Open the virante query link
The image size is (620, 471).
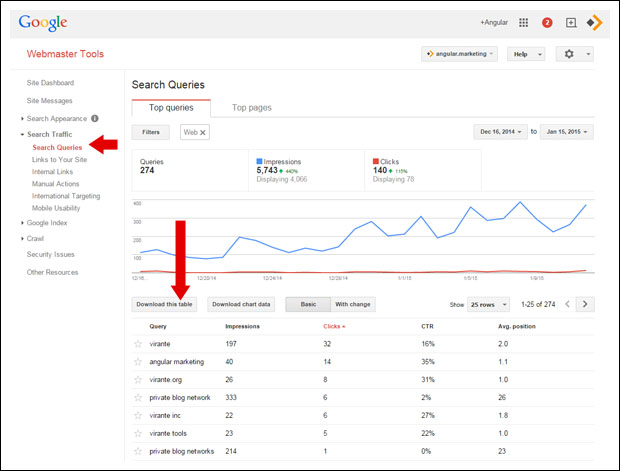(160, 344)
